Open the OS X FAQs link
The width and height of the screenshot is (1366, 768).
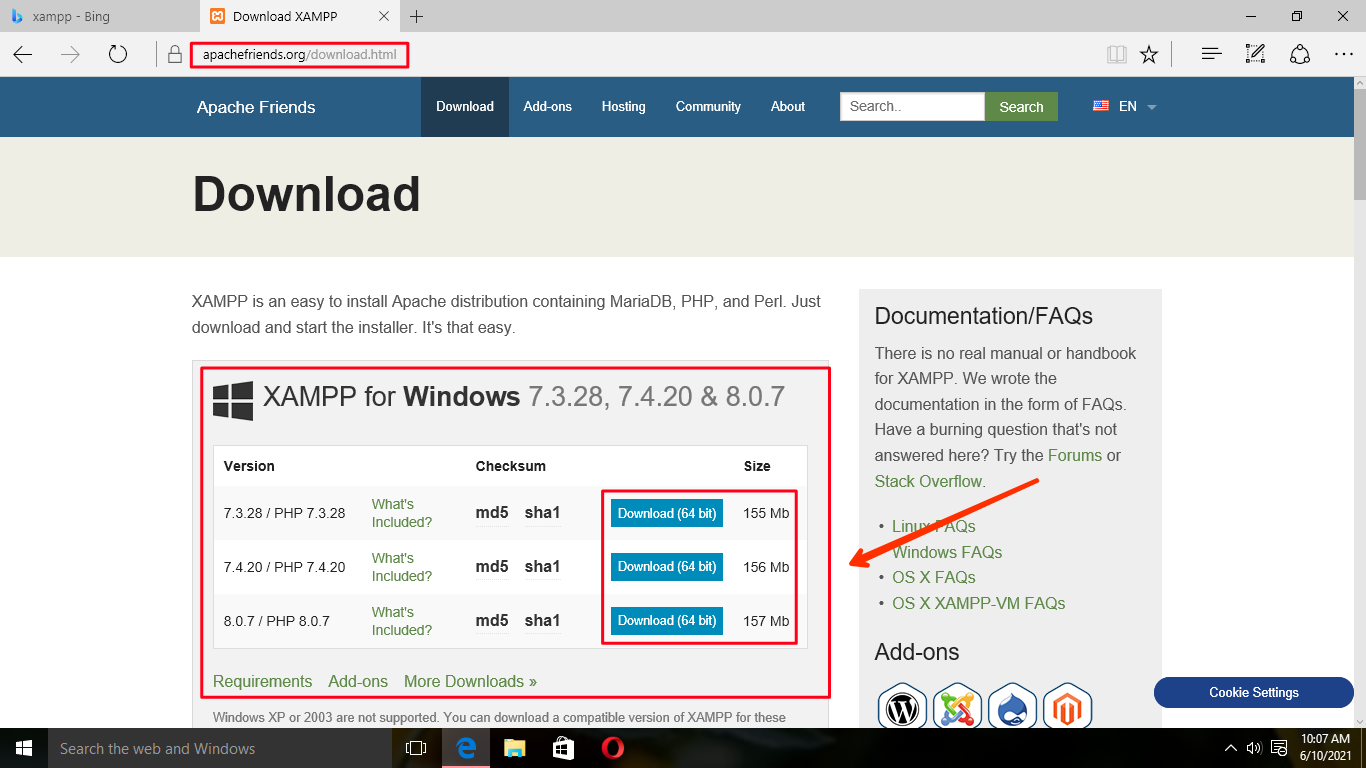click(x=934, y=577)
